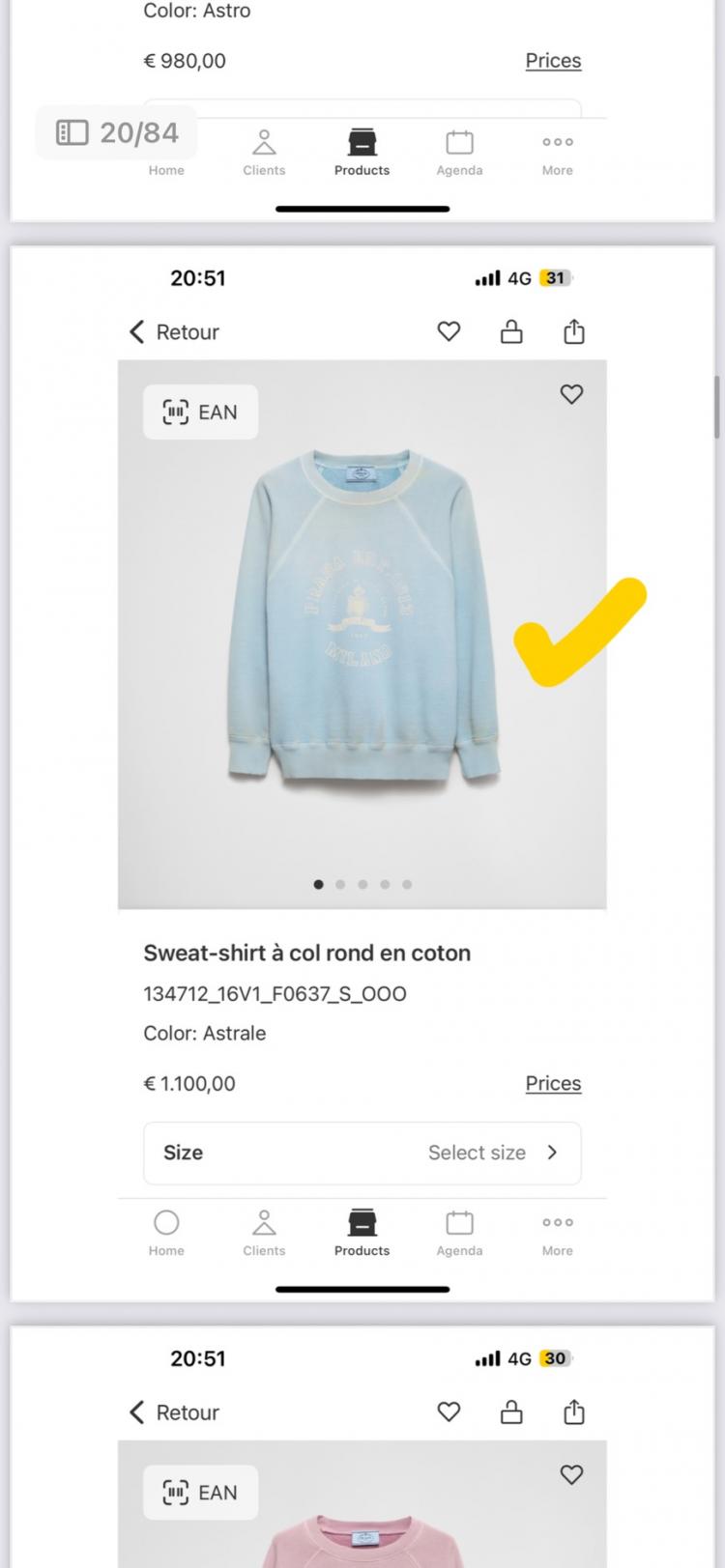The width and height of the screenshot is (725, 1568).
Task: Select Products tab in middle nav bar
Action: coord(362,1233)
